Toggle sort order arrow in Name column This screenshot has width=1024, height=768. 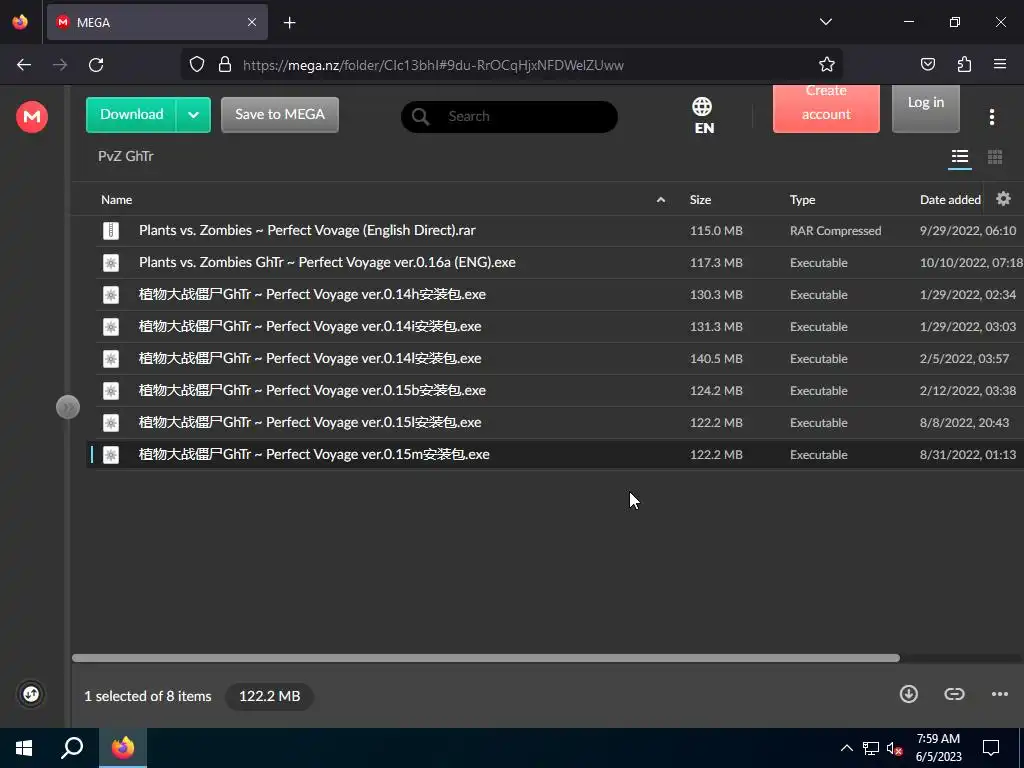coord(661,200)
